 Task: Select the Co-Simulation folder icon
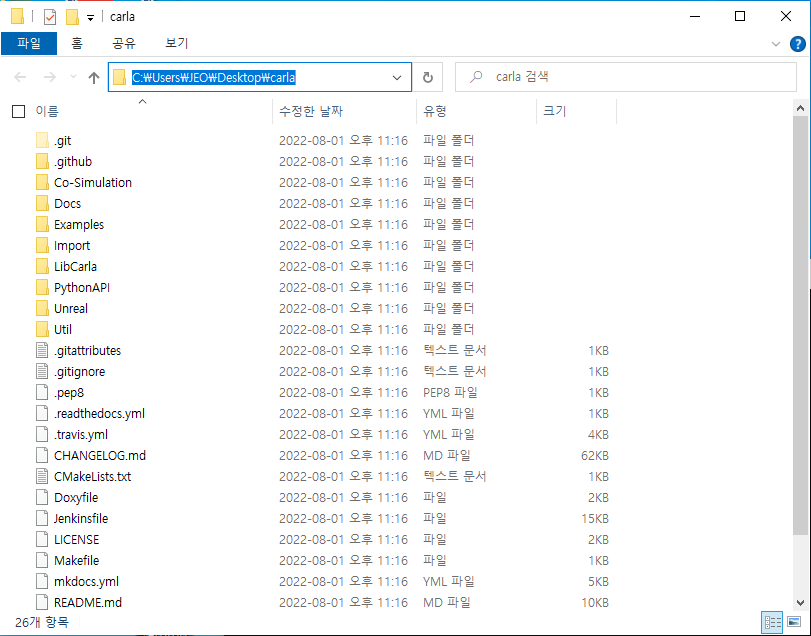tap(42, 183)
